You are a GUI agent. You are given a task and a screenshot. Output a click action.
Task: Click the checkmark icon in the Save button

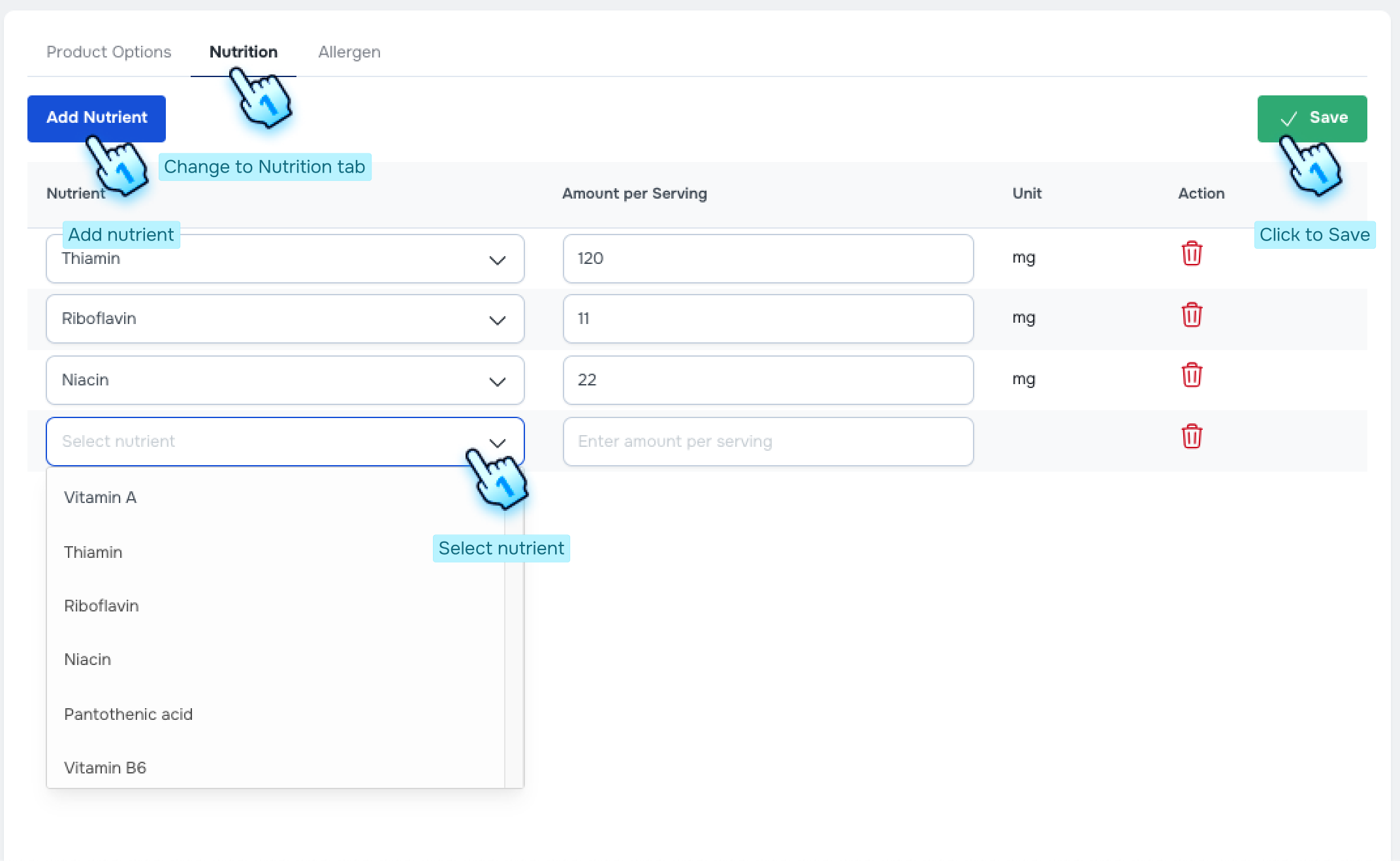click(x=1287, y=118)
